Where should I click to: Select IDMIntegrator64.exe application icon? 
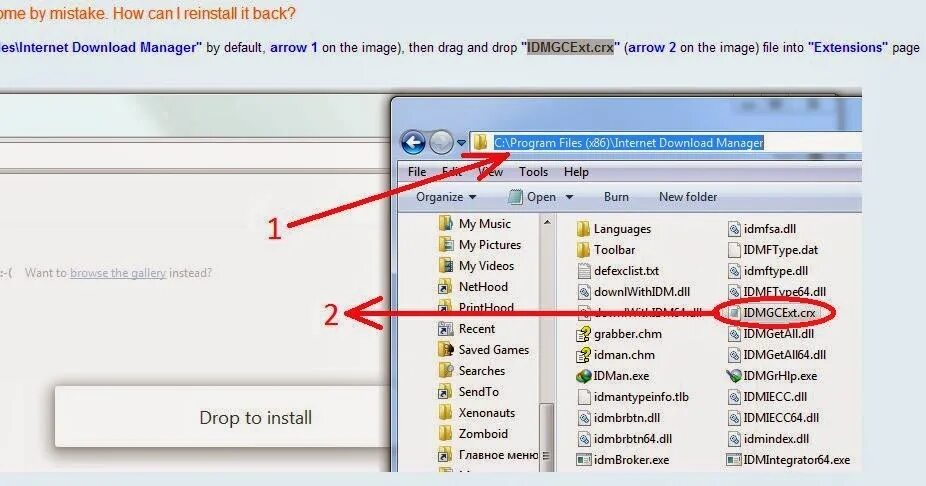click(x=734, y=460)
